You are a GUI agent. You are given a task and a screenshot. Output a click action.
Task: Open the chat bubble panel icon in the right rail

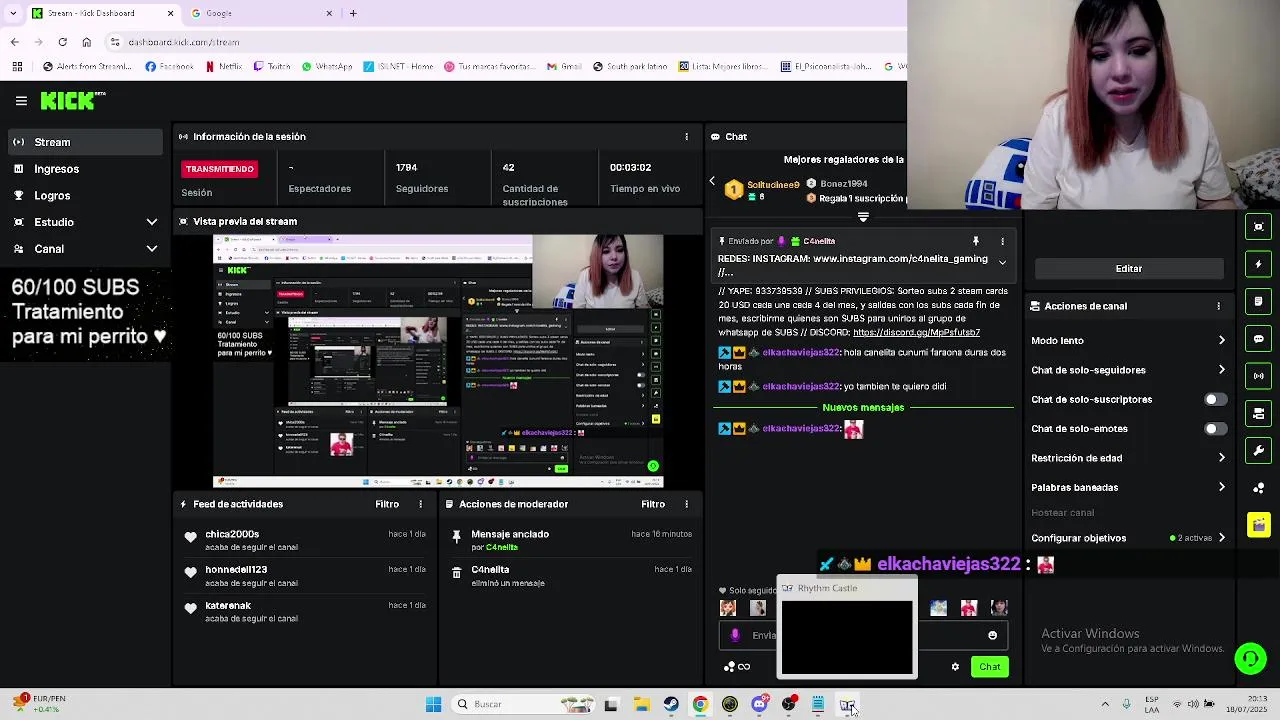1259,339
